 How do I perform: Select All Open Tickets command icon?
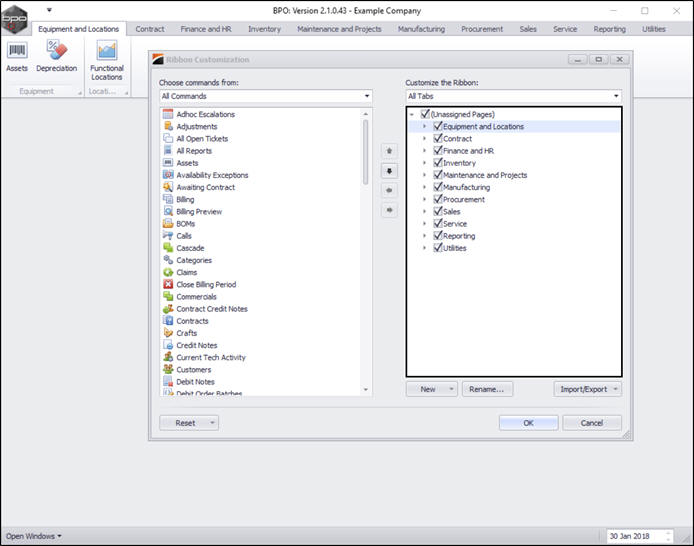pos(168,138)
